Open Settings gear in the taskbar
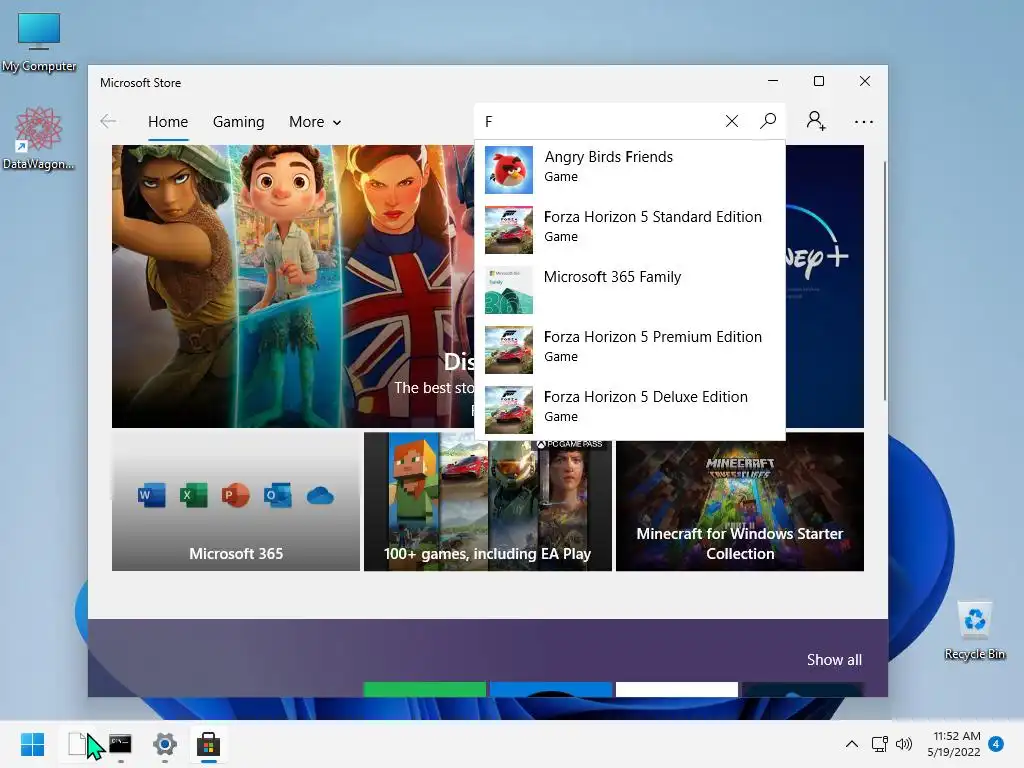This screenshot has width=1024, height=768. (165, 744)
